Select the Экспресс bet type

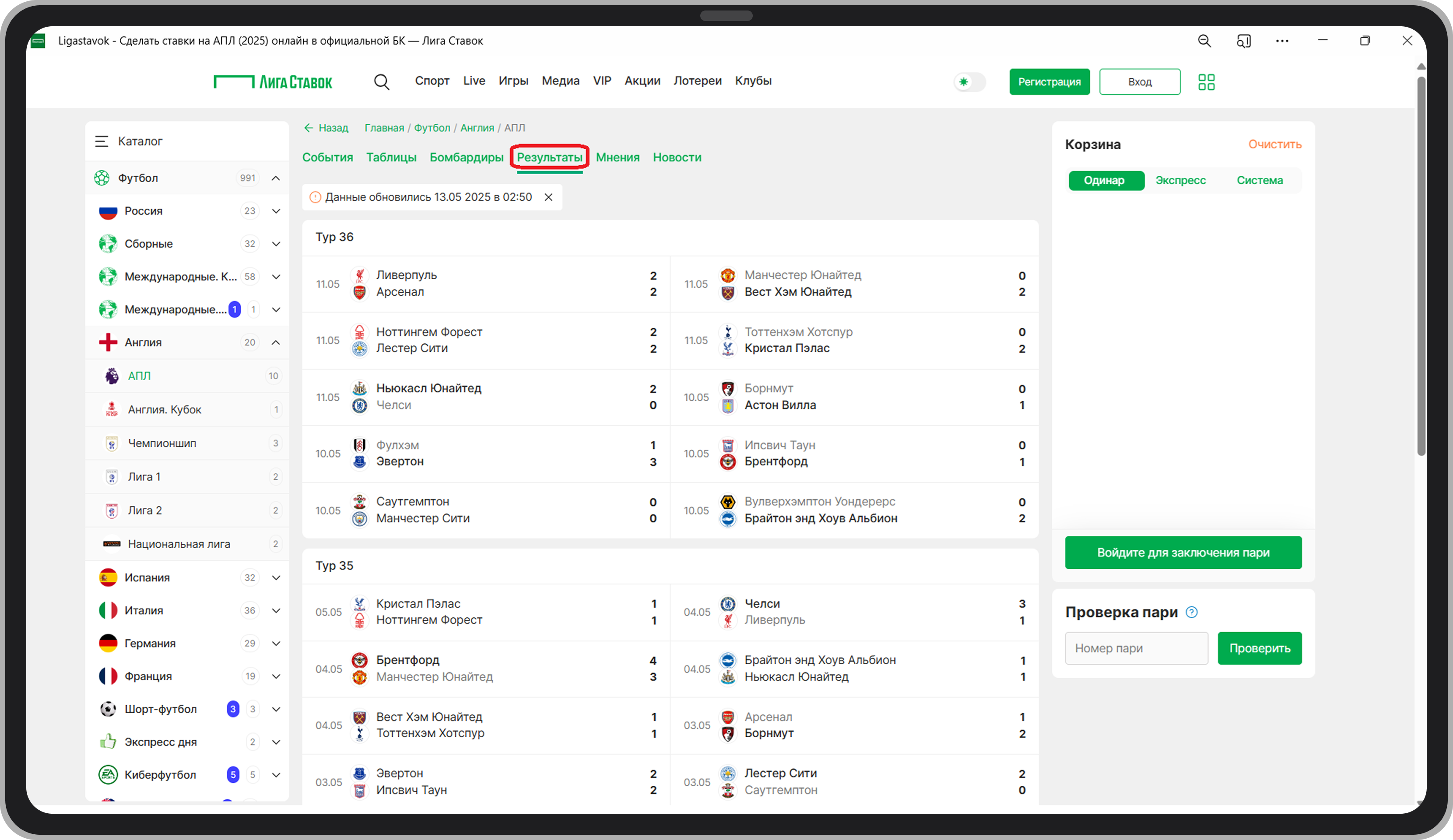pyautogui.click(x=1180, y=180)
